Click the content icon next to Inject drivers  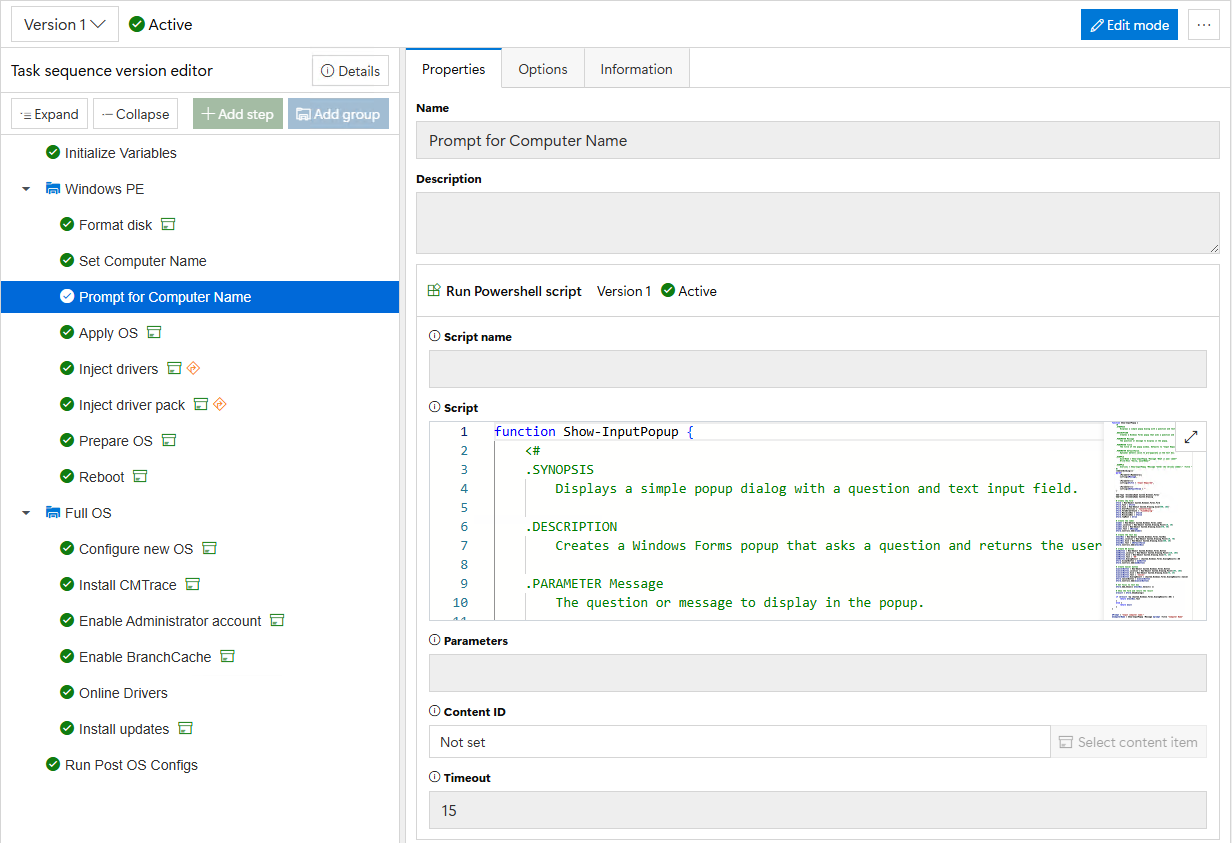point(174,368)
